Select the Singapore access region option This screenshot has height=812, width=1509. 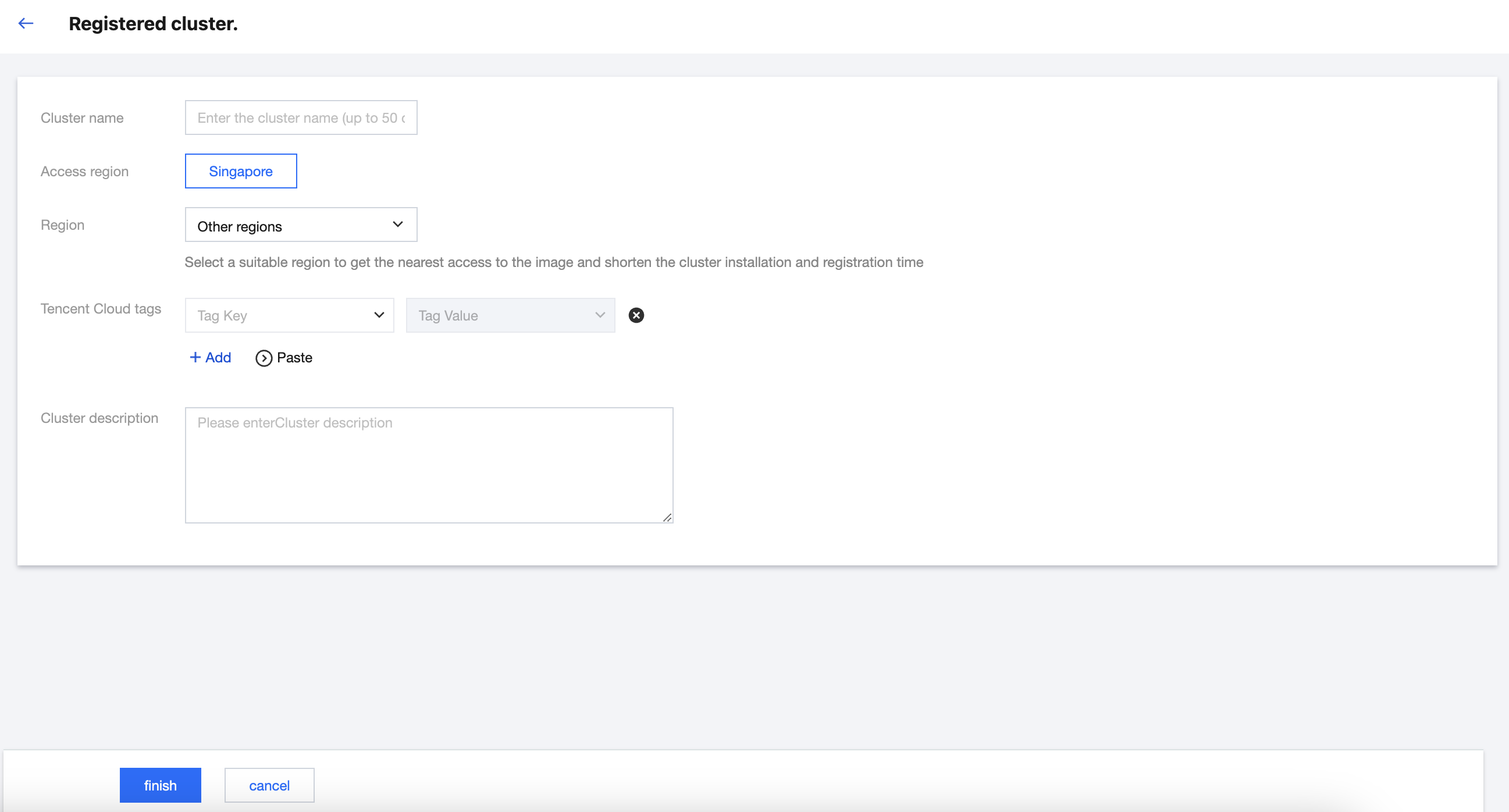(241, 171)
